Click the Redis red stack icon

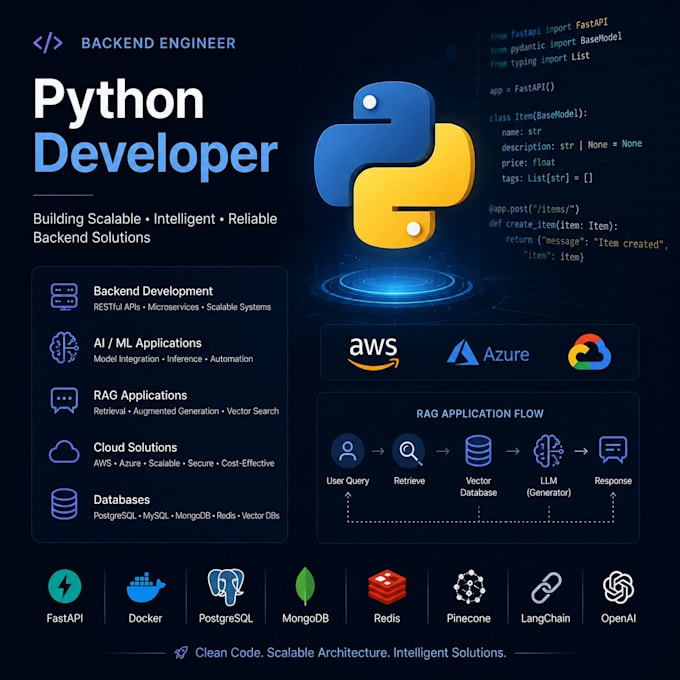[x=387, y=588]
